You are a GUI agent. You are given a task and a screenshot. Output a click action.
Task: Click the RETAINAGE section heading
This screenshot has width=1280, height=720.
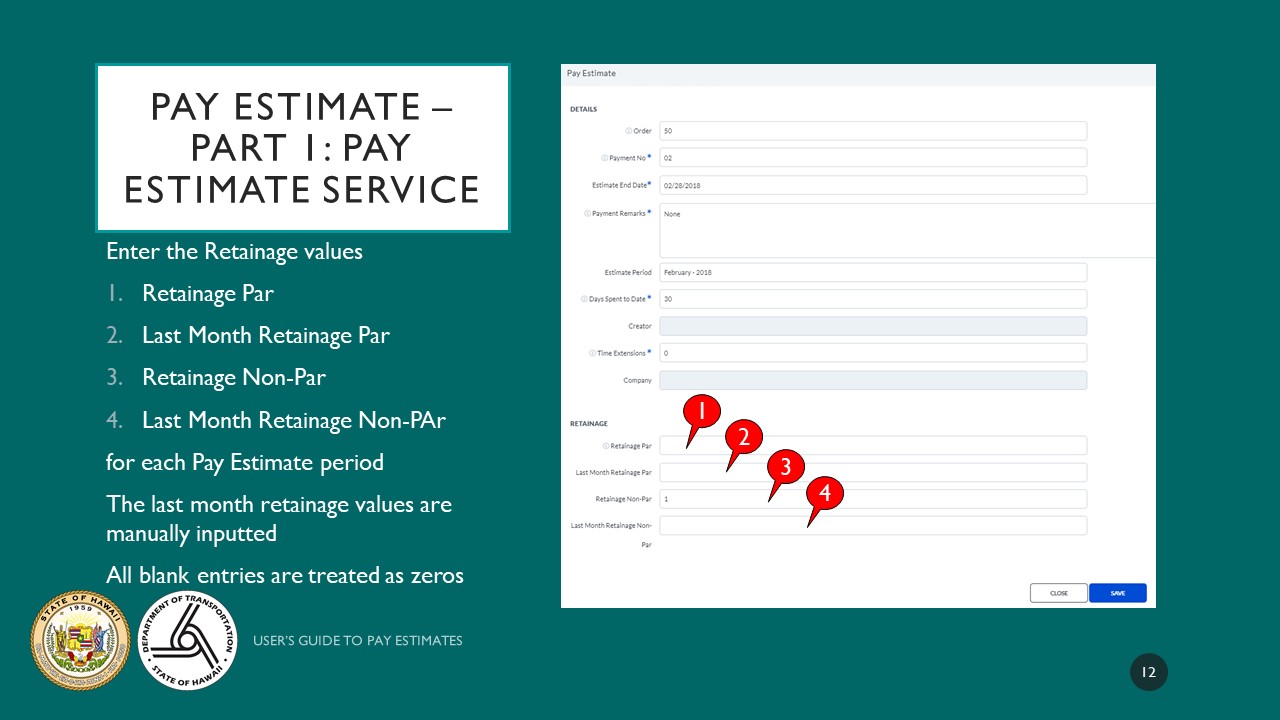tap(588, 424)
